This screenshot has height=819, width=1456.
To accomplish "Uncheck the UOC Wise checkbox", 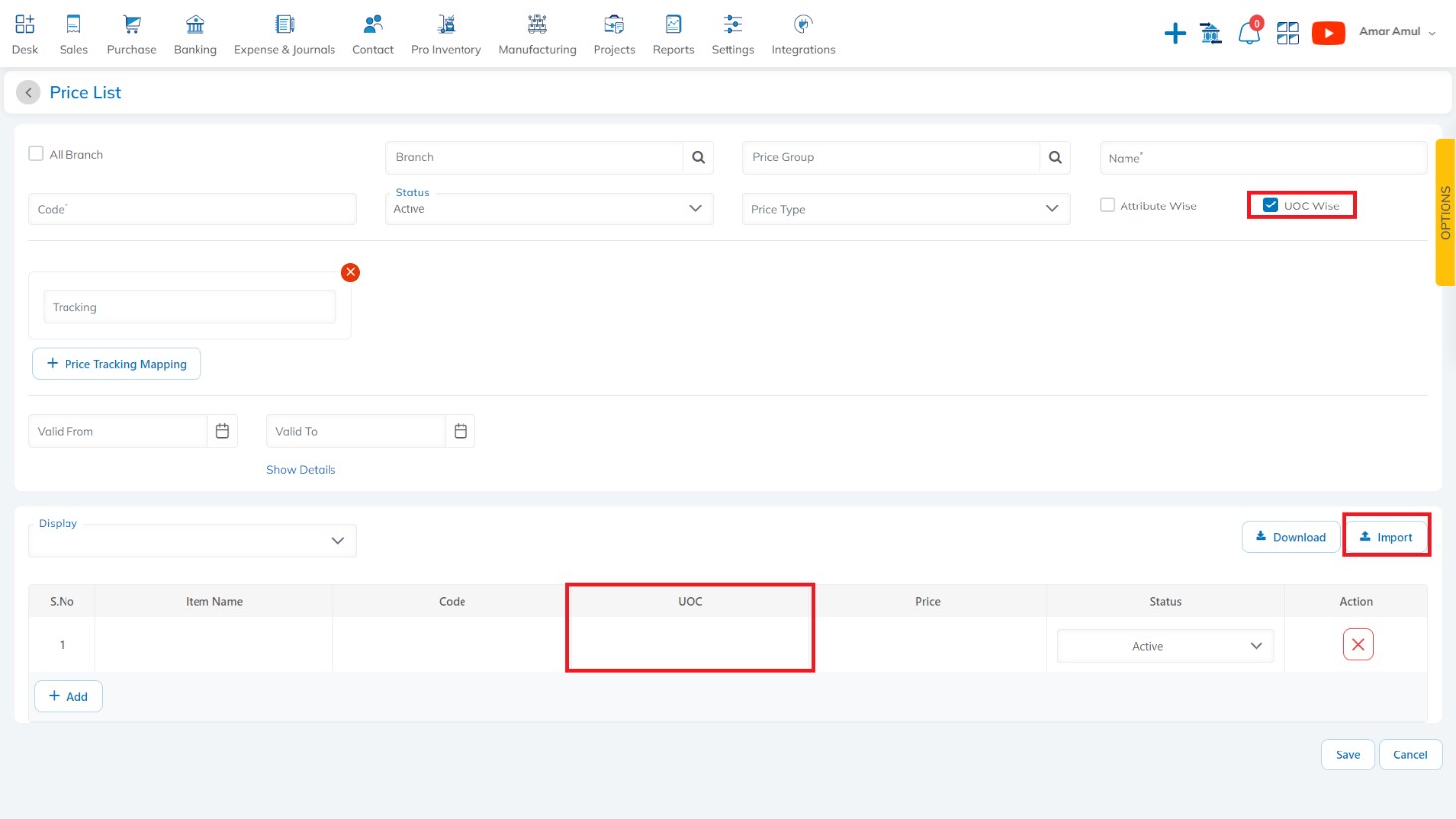I will coord(1270,205).
